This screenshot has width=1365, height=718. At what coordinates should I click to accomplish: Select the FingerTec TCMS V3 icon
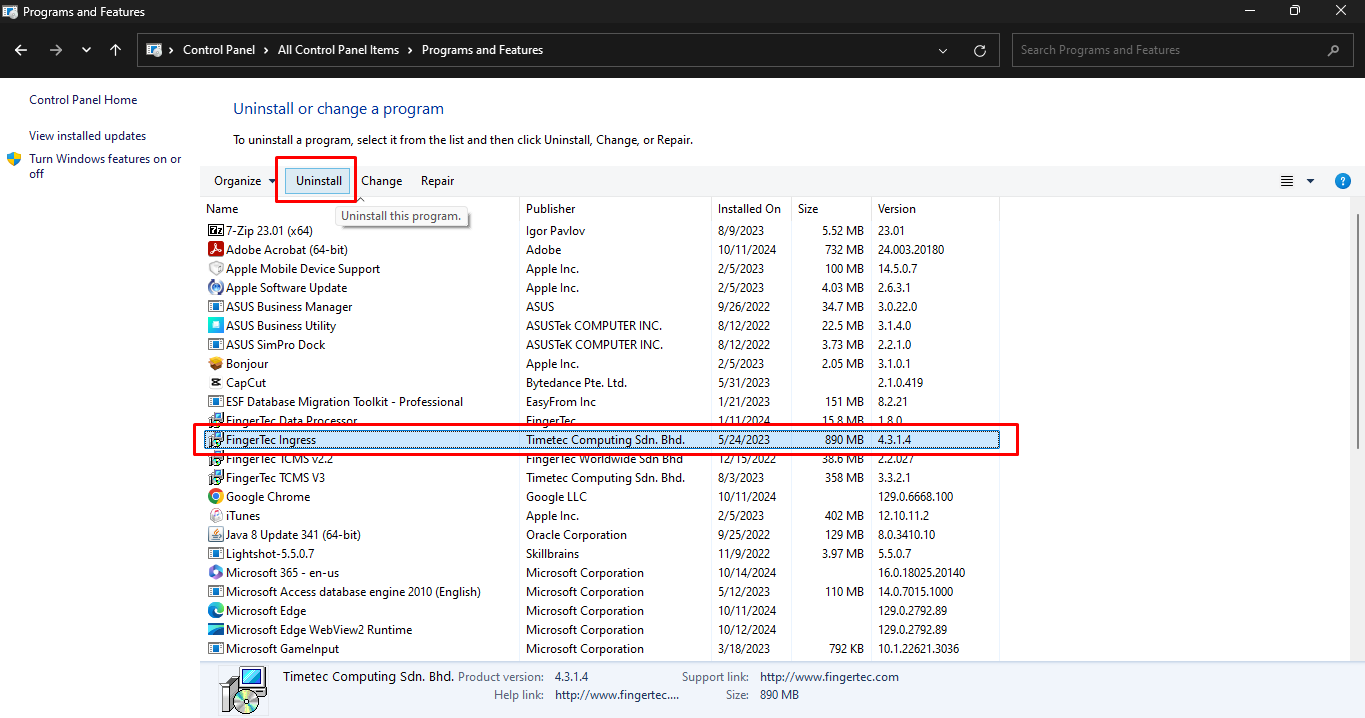(215, 478)
